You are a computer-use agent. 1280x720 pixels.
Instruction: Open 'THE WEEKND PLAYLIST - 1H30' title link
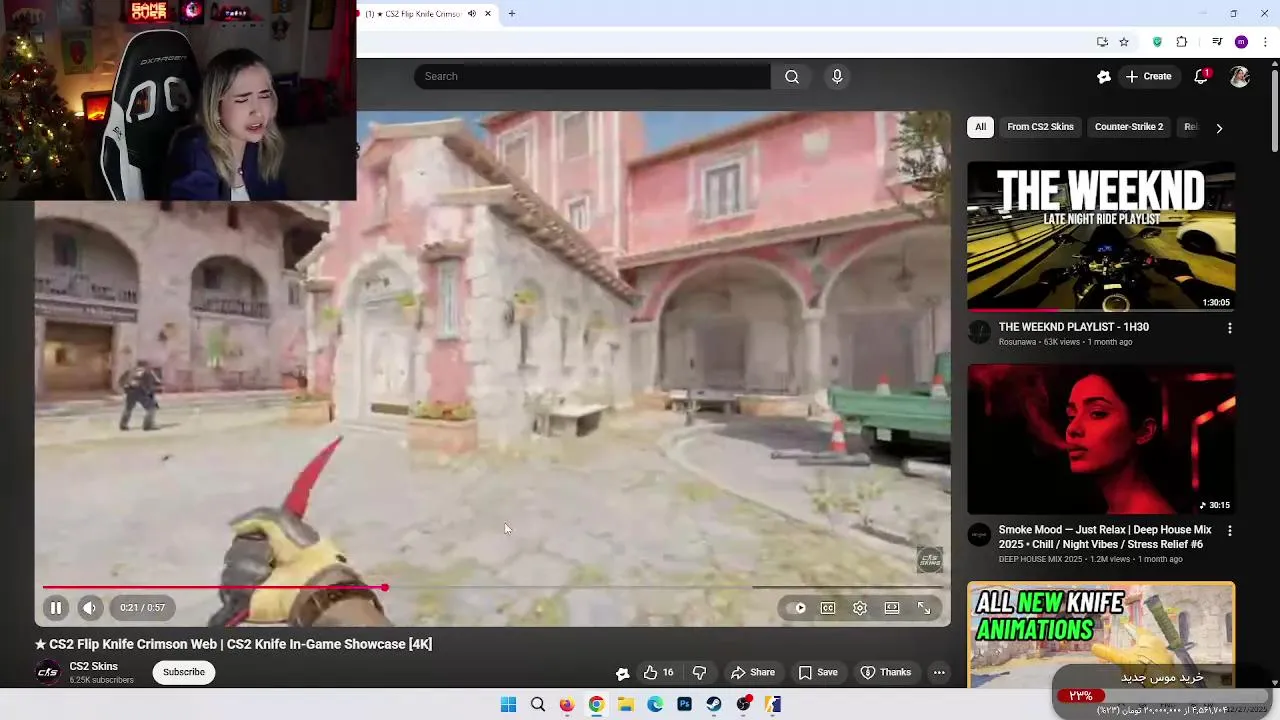[x=1073, y=327]
